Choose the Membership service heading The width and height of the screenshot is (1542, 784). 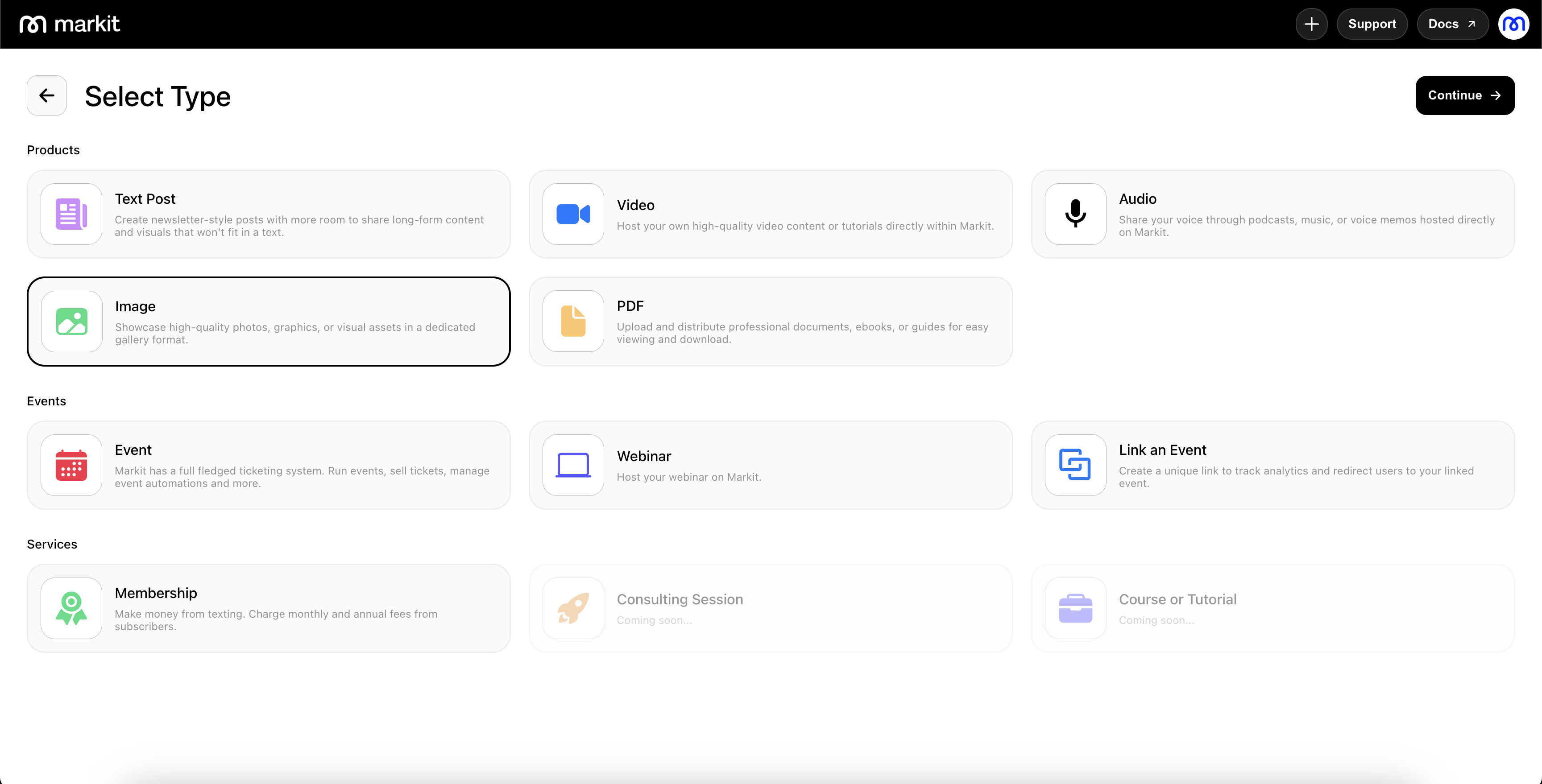click(x=156, y=593)
